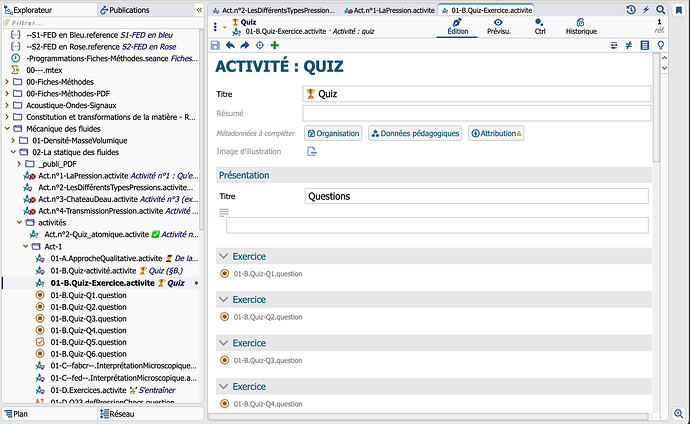Redo with the right arrow icon
The image size is (690, 424).
[245, 45]
